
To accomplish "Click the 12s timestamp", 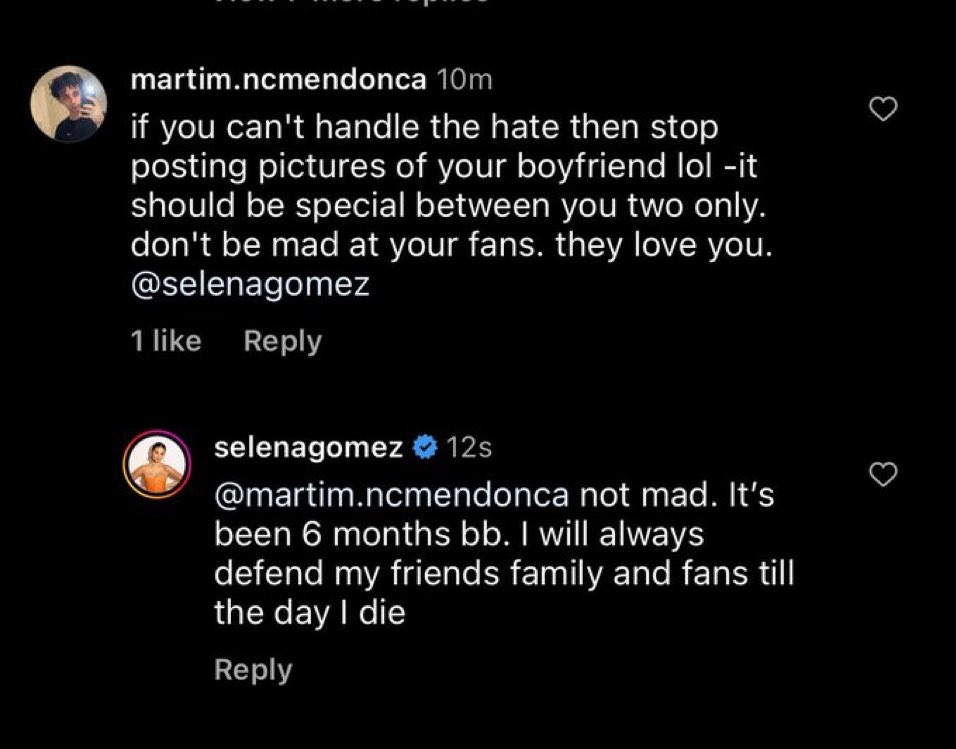I will (468, 449).
